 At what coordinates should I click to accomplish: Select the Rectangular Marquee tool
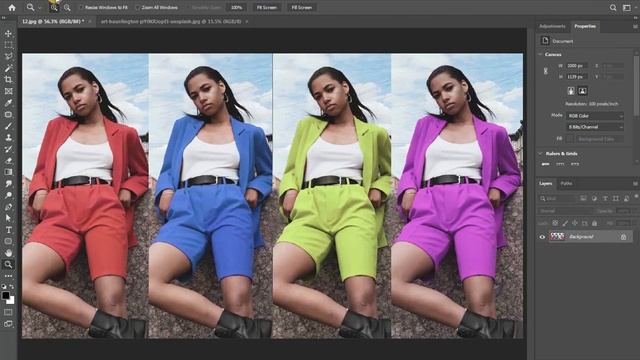[x=8, y=45]
